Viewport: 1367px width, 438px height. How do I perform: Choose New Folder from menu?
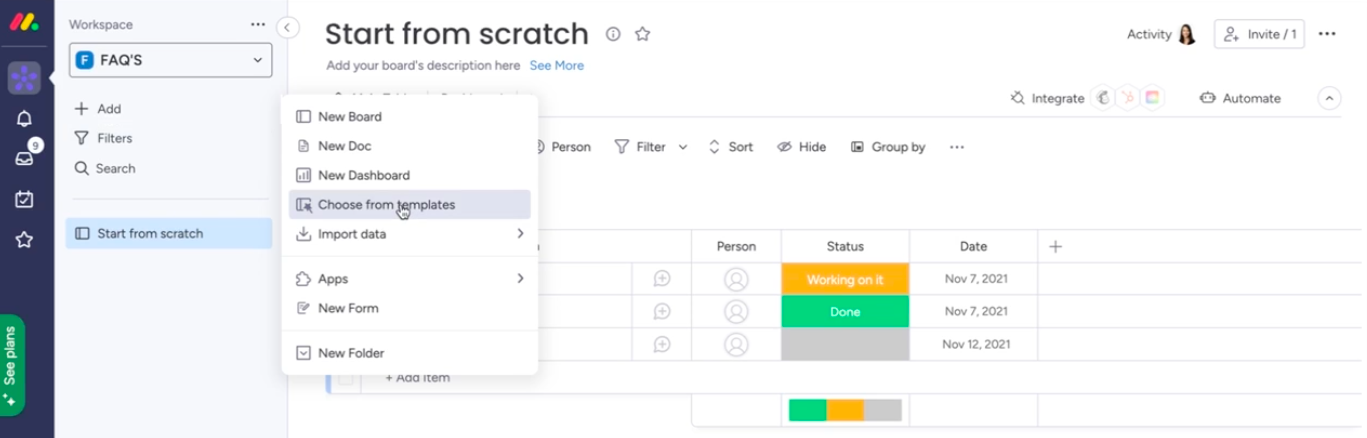409,353
